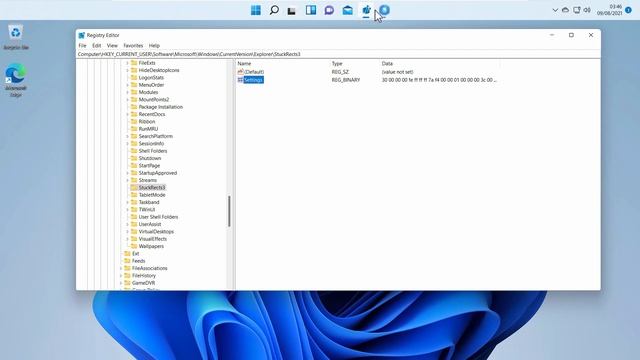The image size is (640, 360).
Task: Select the Shutdown folder icon
Action: [134, 158]
